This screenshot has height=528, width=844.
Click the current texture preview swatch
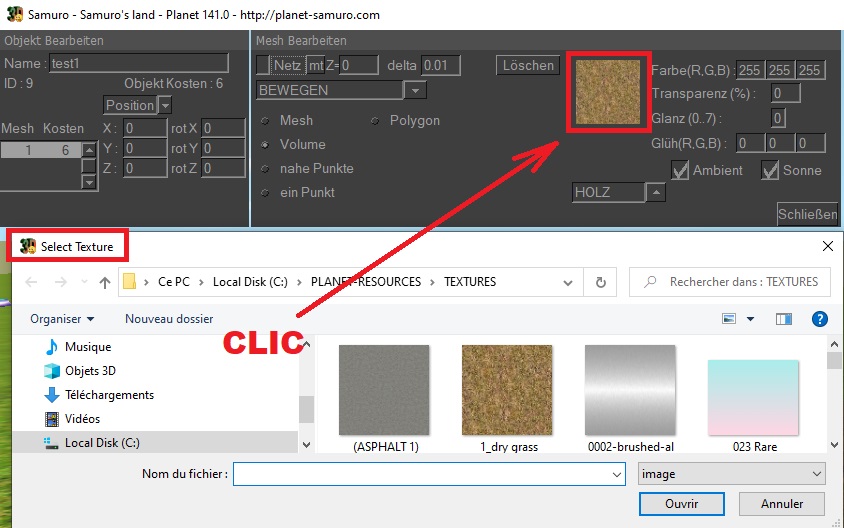609,92
